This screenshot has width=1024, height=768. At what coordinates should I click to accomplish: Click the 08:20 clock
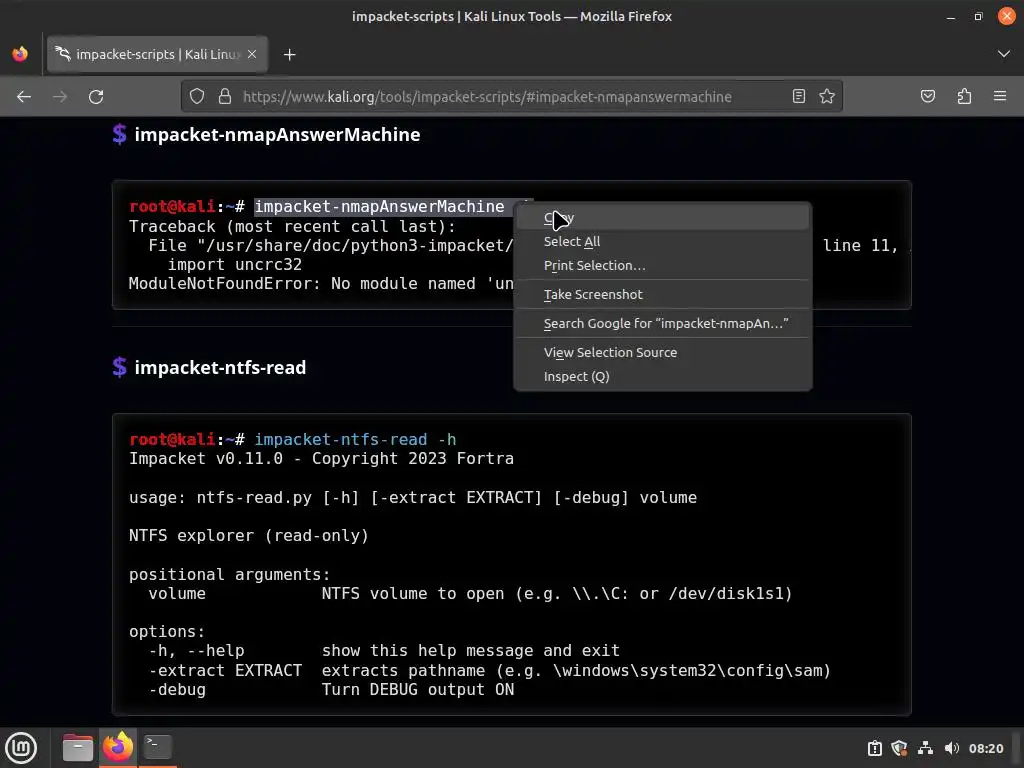pos(985,748)
